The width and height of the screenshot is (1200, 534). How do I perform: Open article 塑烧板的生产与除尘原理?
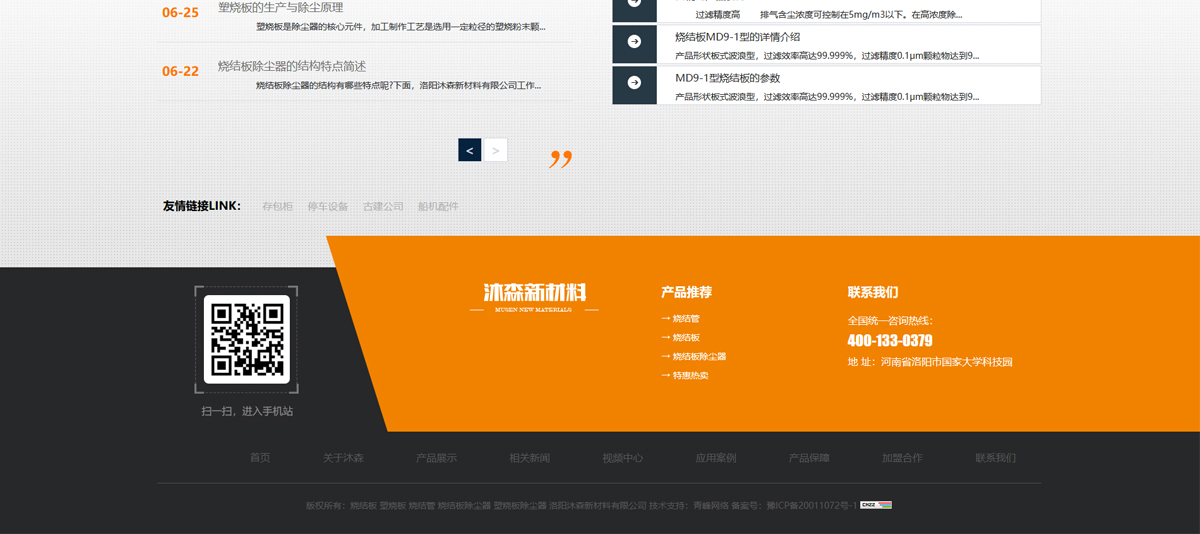pos(280,8)
